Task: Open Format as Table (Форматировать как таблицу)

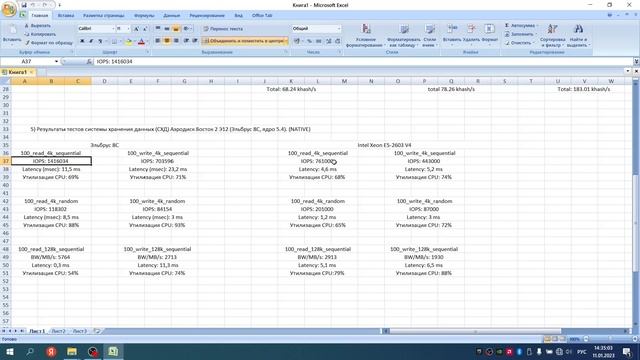Action: (x=403, y=35)
